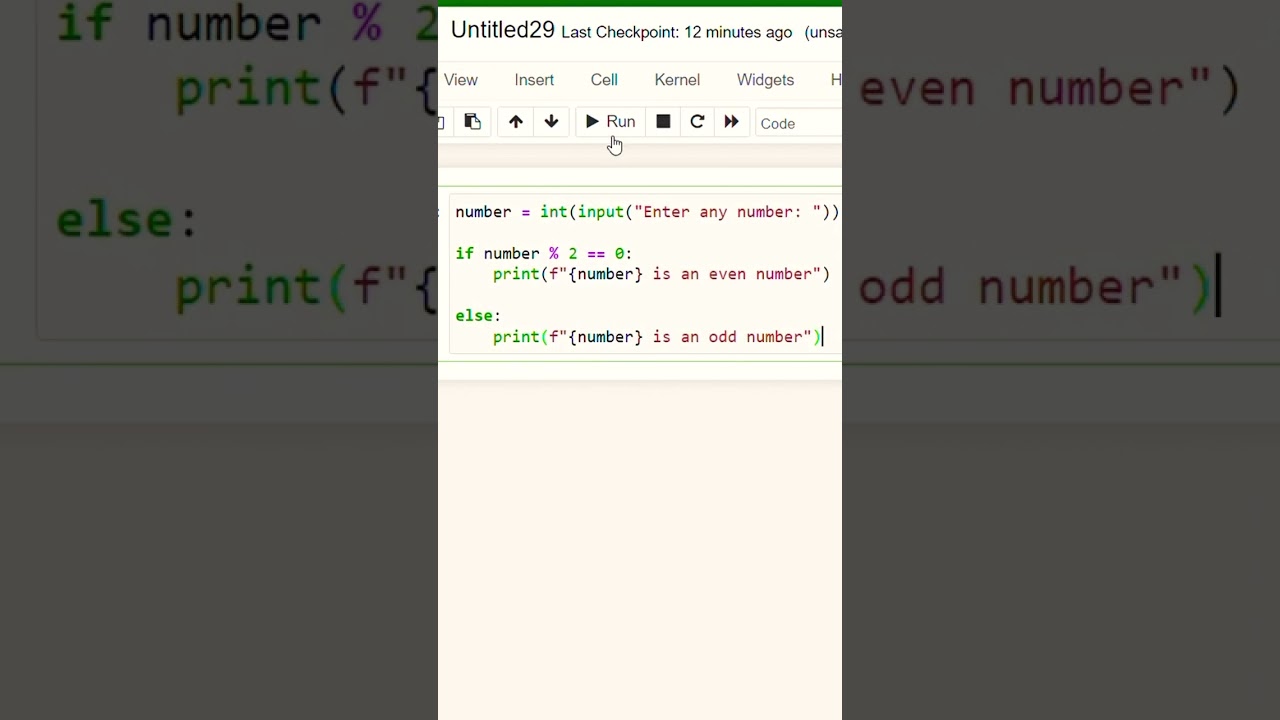This screenshot has width=1280, height=720.
Task: Click the 'is an even number' print line
Action: coord(661,274)
